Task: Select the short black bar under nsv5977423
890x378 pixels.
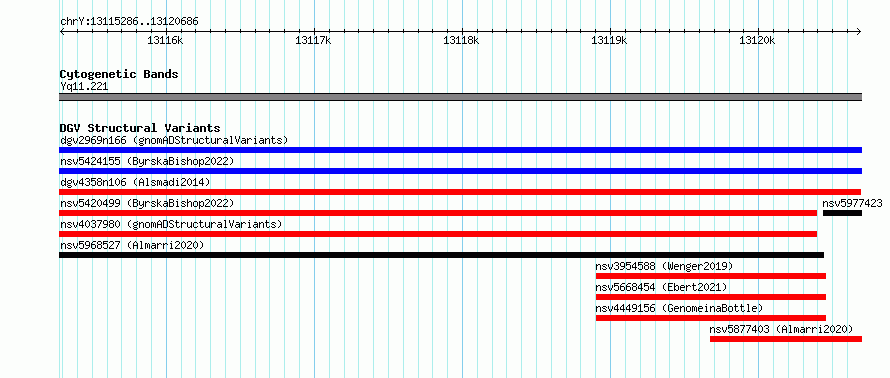Action: (842, 213)
